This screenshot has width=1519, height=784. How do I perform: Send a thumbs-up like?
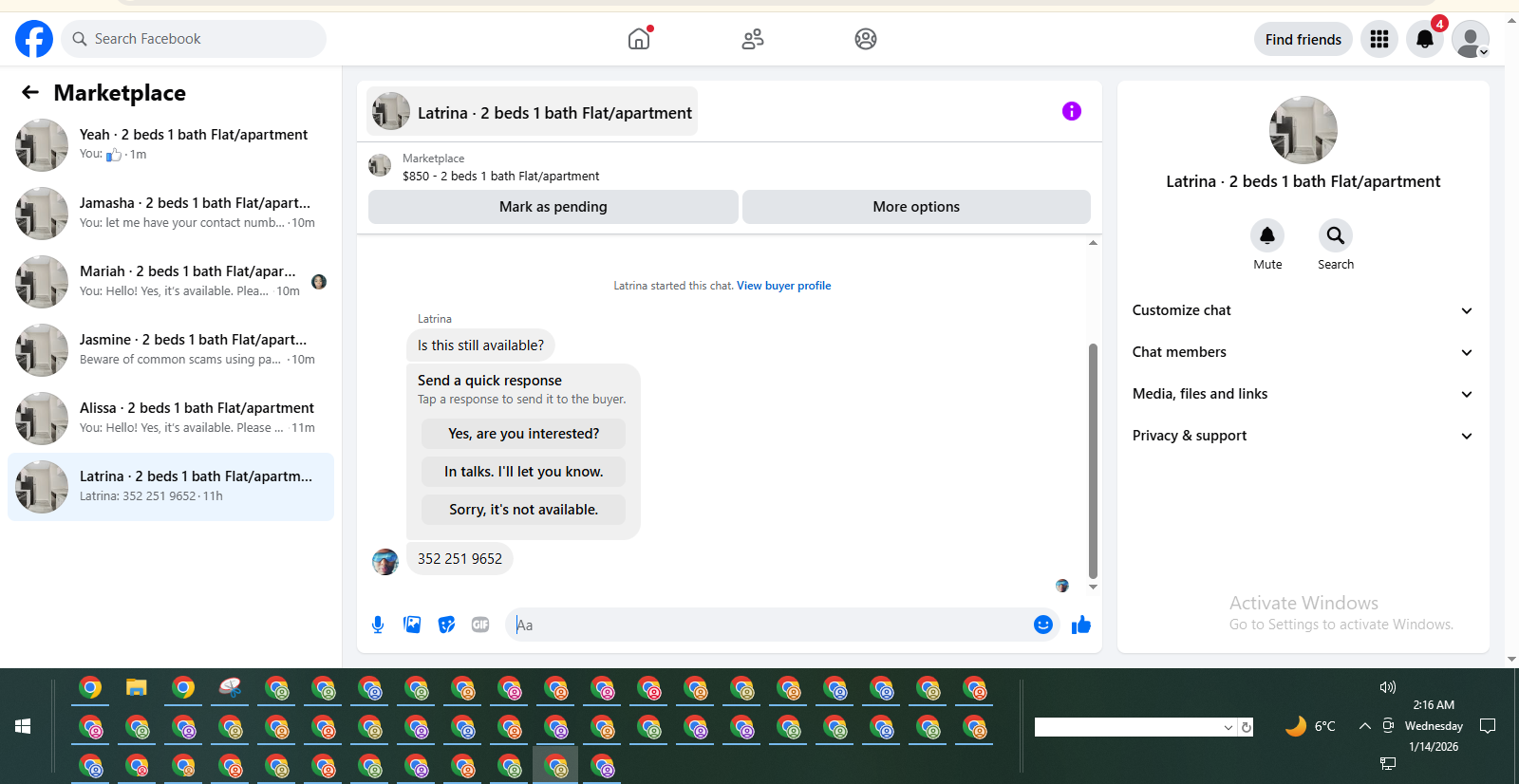pos(1081,625)
